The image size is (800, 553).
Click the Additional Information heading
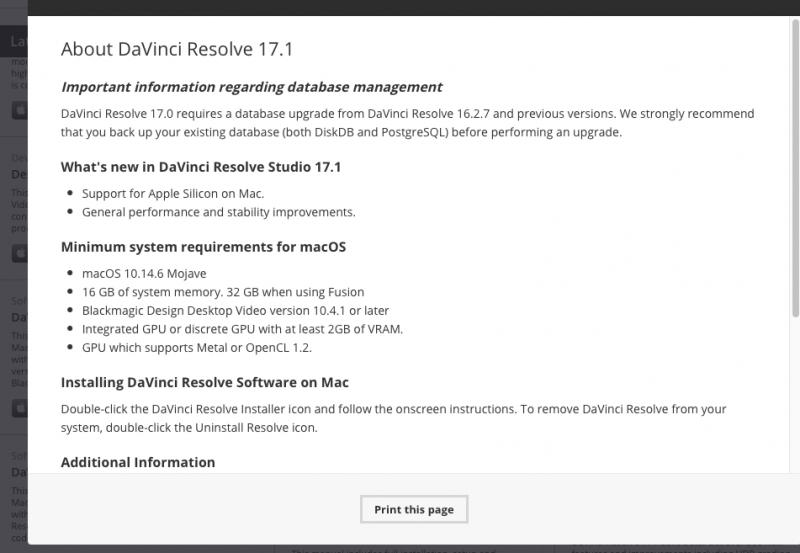pos(138,462)
